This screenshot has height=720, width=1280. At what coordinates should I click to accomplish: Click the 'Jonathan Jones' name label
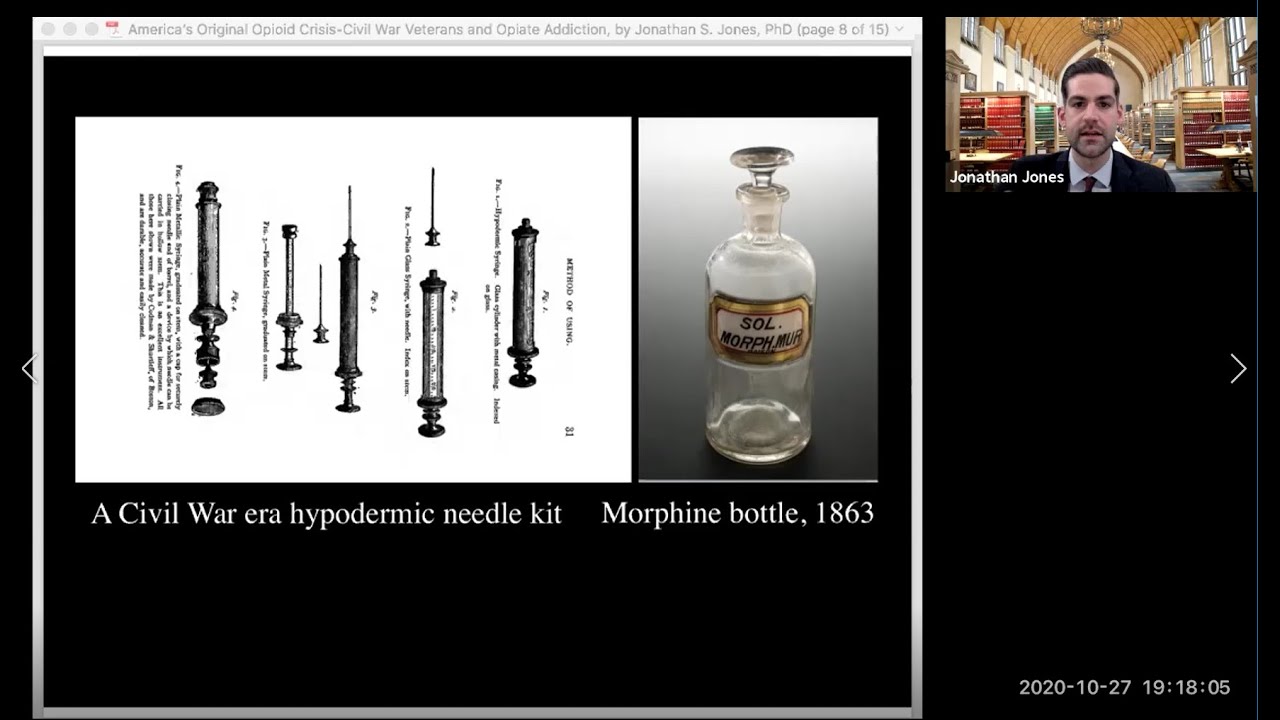[x=1007, y=177]
